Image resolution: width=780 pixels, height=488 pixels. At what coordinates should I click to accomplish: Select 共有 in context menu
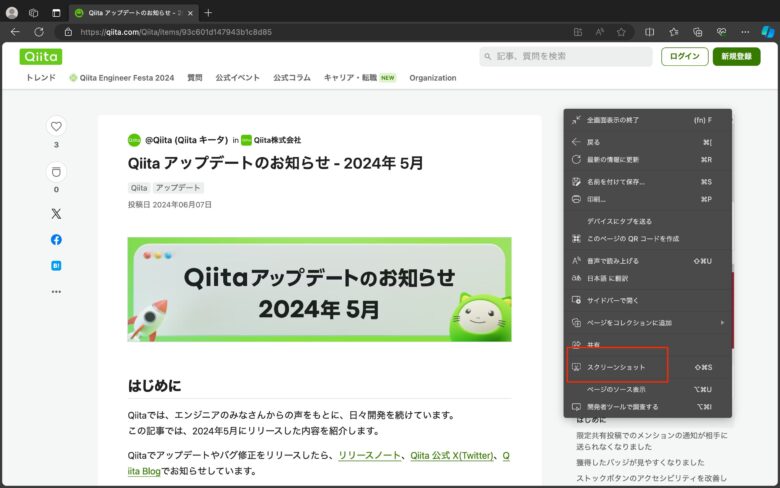pyautogui.click(x=647, y=345)
